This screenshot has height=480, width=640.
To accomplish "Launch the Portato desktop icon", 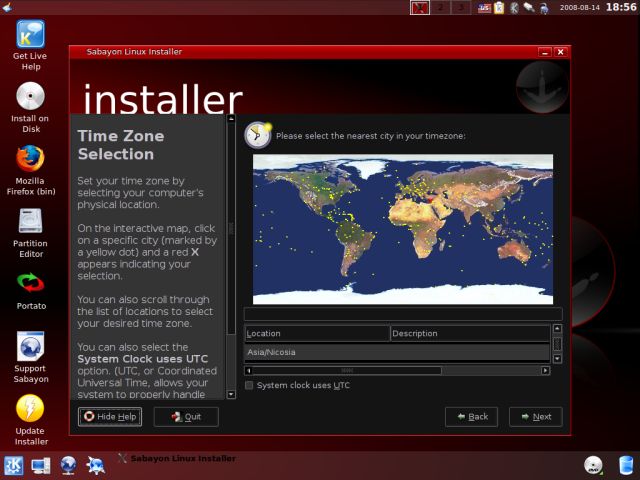I will coord(30,284).
